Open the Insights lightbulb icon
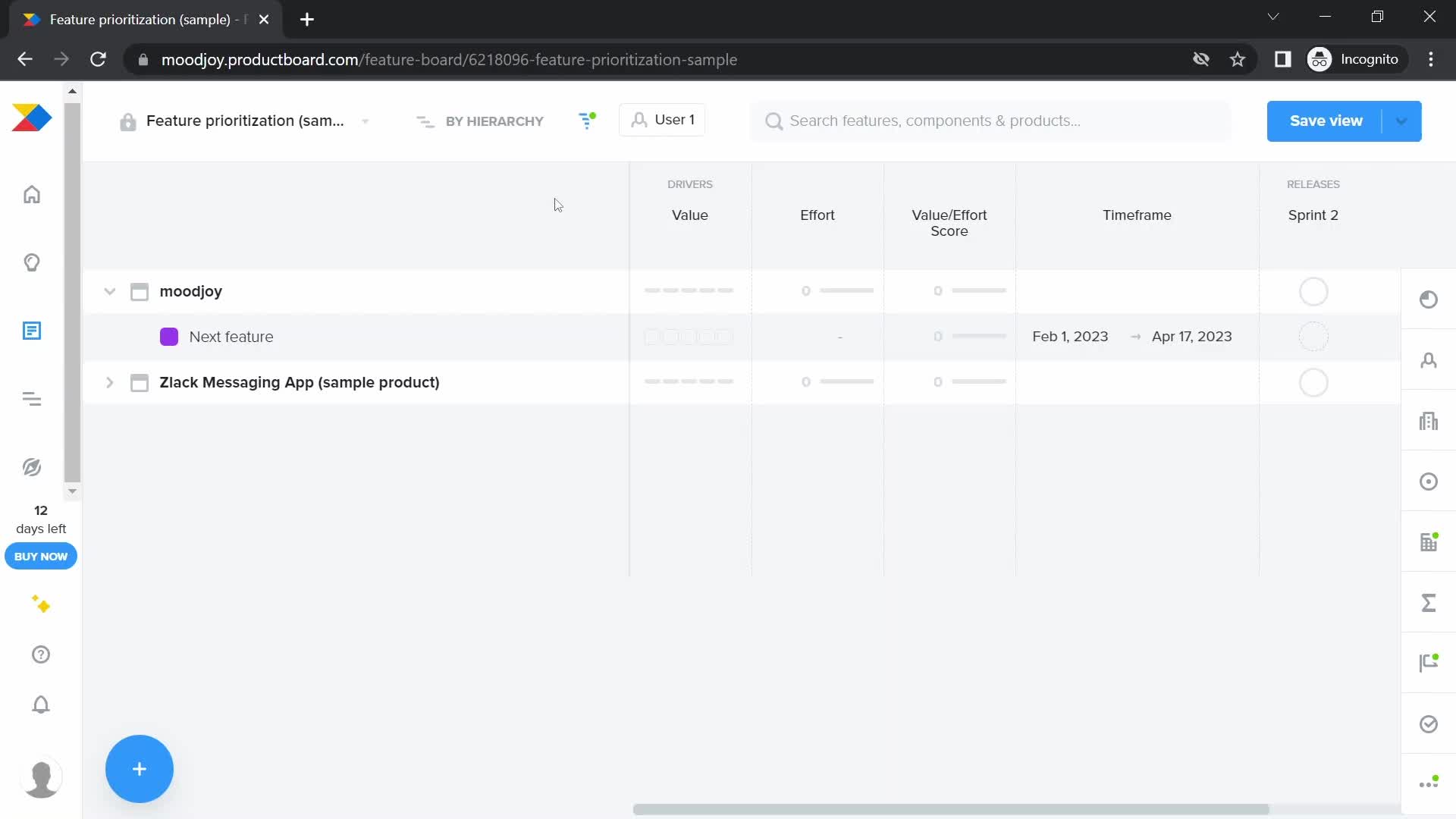This screenshot has width=1456, height=819. (32, 263)
